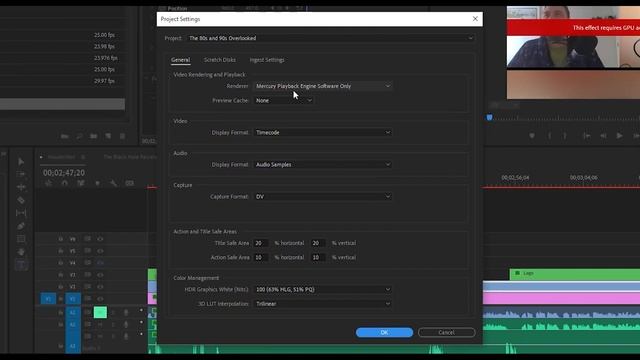Select the green Logo clip in timeline
This screenshot has height=360, width=640.
coord(575,273)
